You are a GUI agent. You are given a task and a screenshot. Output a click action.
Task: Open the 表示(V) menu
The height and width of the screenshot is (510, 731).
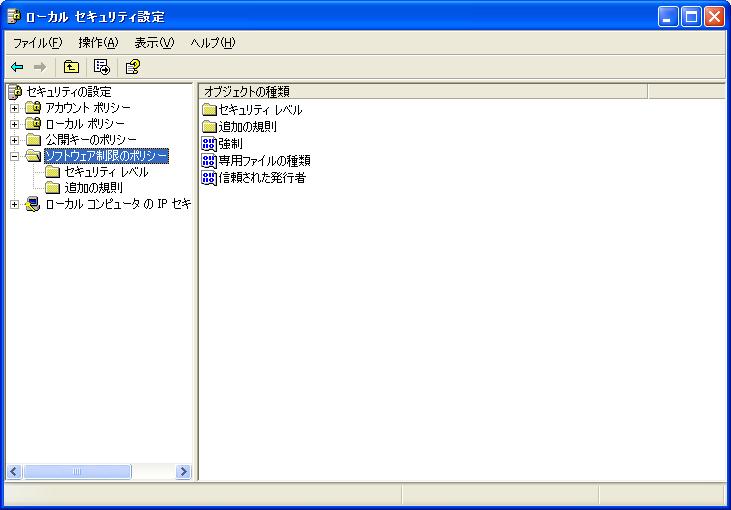[x=154, y=43]
